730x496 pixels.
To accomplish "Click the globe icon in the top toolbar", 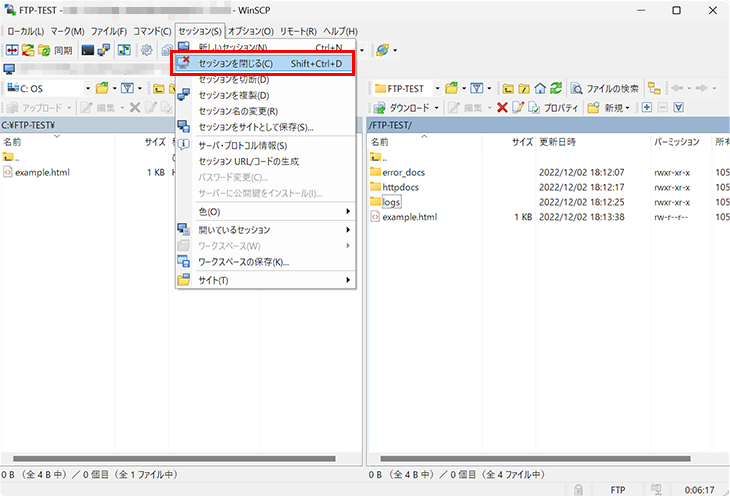I will pos(383,50).
